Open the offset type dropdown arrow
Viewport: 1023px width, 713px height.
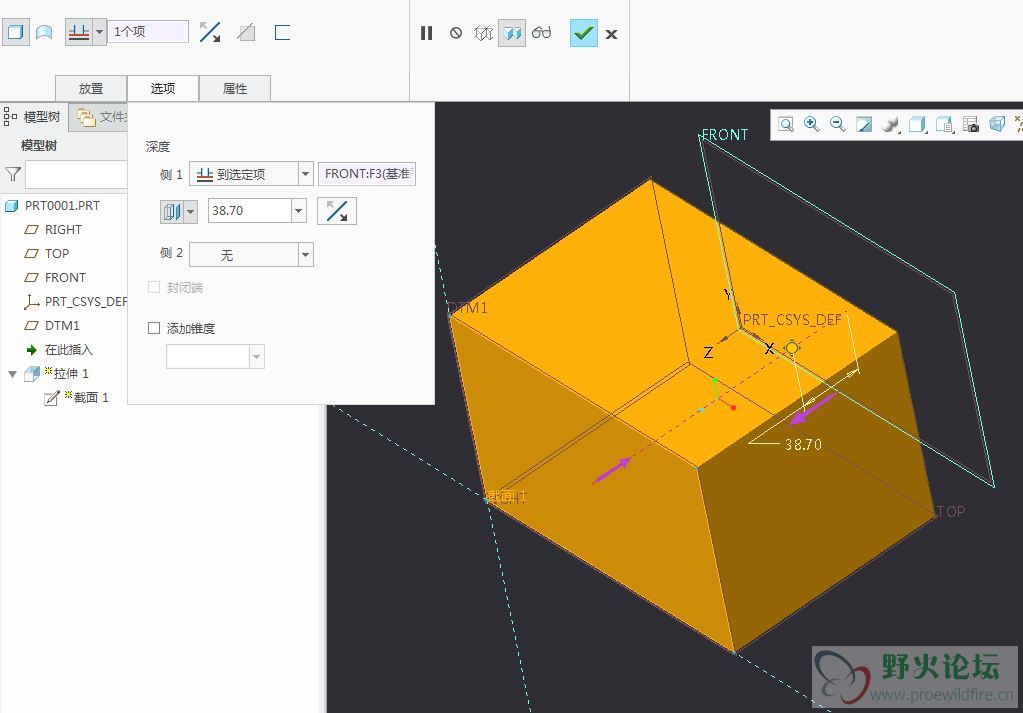tap(191, 211)
